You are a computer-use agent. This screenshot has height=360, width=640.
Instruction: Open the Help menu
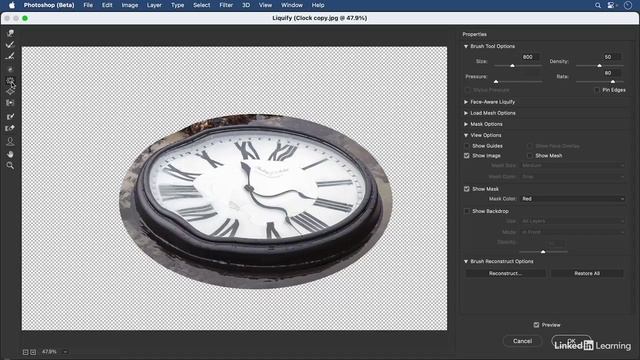click(318, 5)
